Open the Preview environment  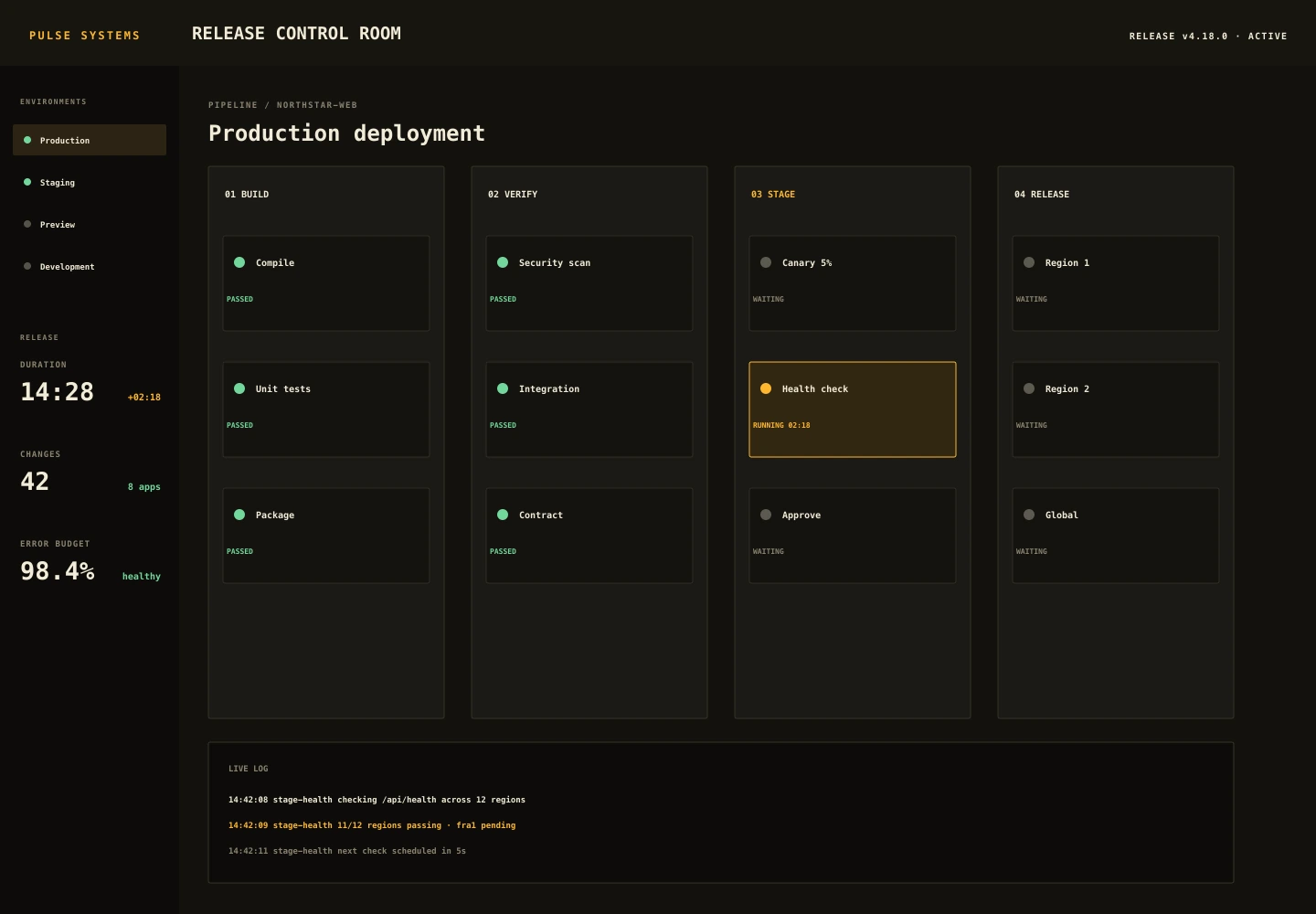coord(90,224)
